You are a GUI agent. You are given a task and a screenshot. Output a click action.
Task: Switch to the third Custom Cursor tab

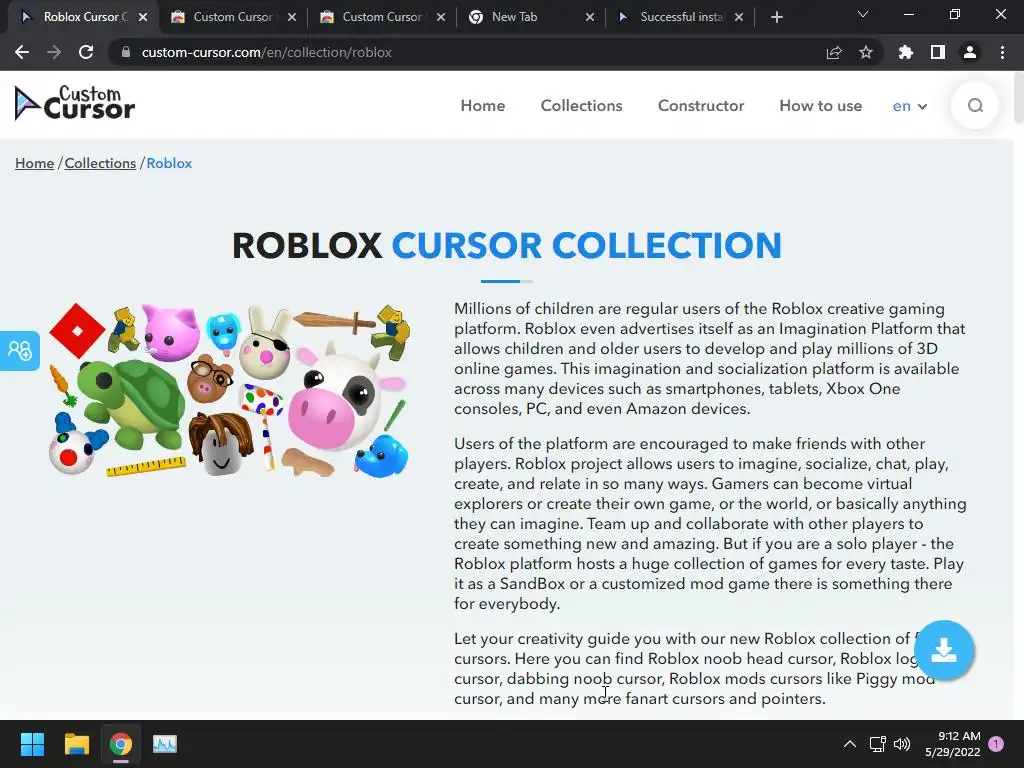[x=381, y=17]
